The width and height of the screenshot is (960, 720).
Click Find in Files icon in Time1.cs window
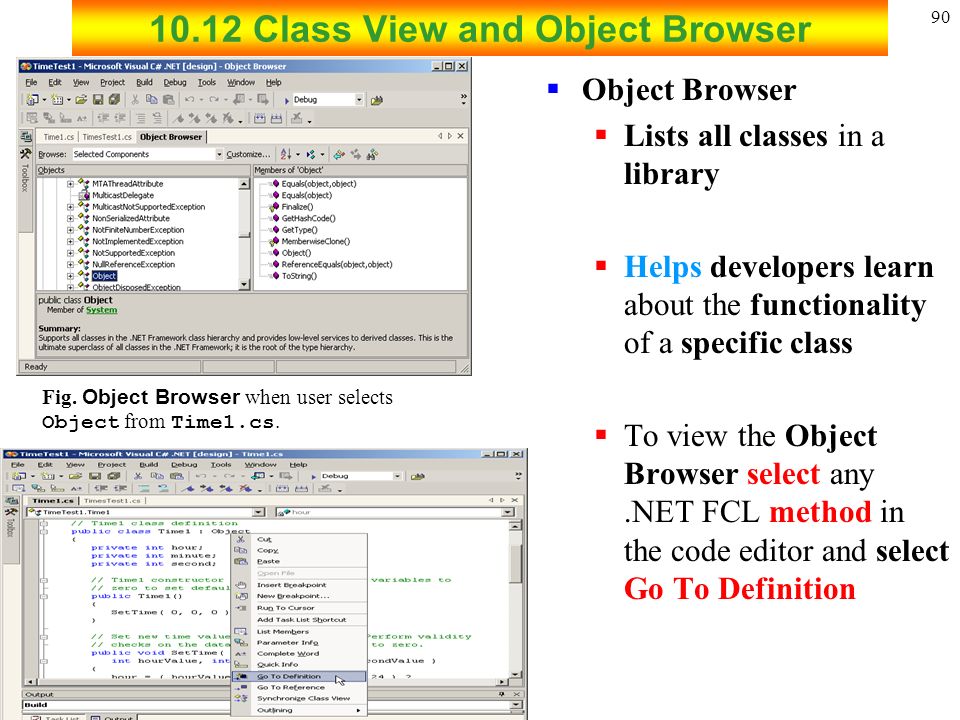click(x=418, y=476)
